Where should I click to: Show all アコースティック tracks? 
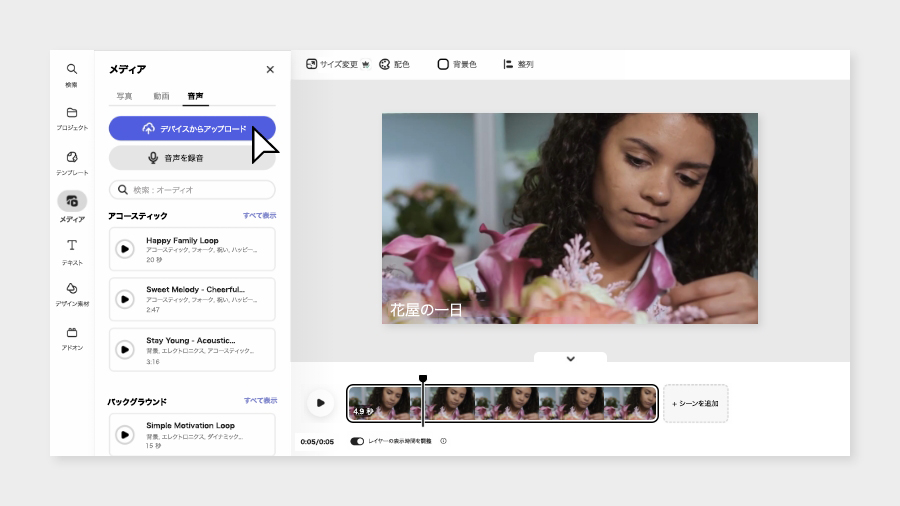click(259, 216)
